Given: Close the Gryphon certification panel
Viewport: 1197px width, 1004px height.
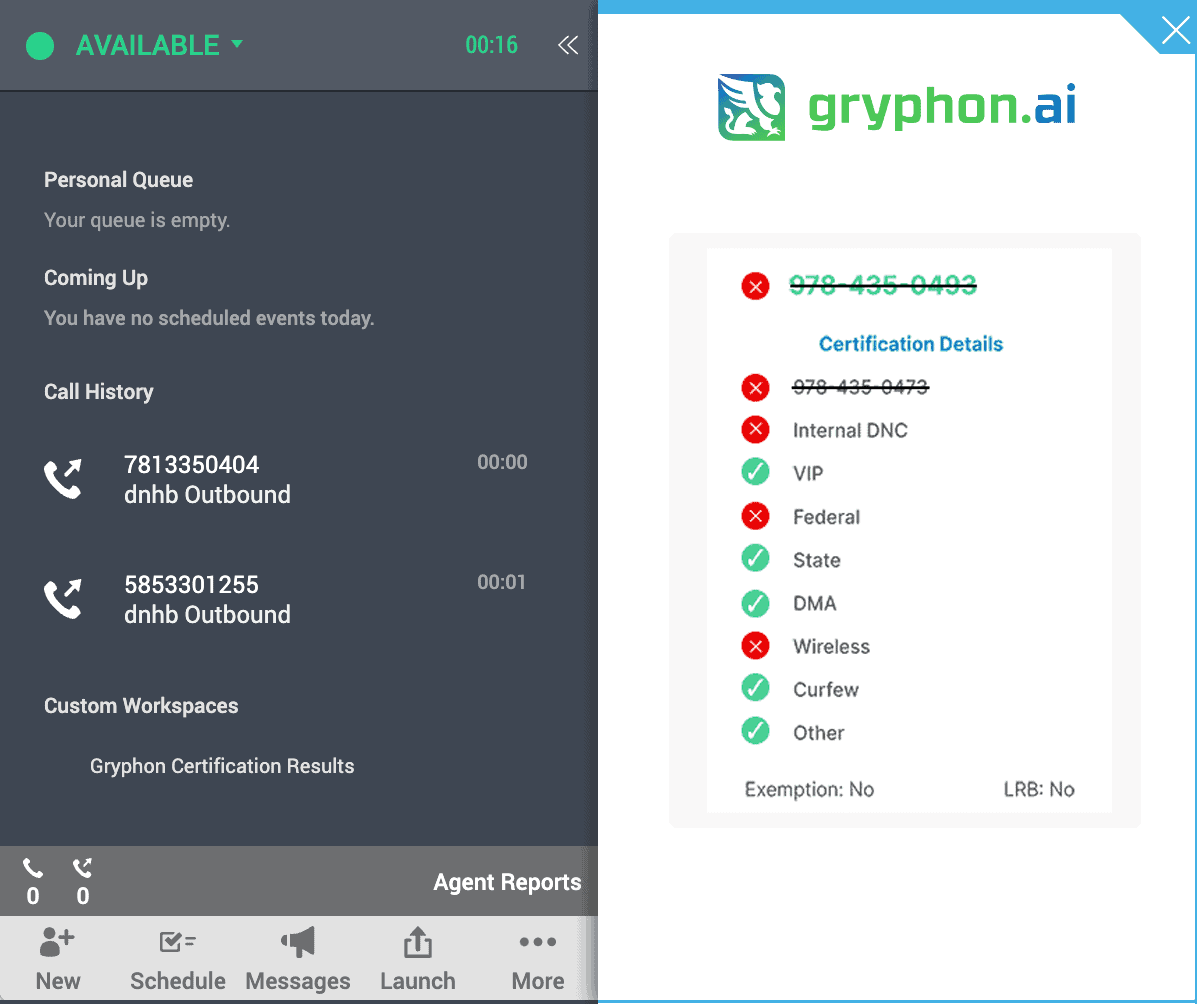Looking at the screenshot, I should (1175, 31).
